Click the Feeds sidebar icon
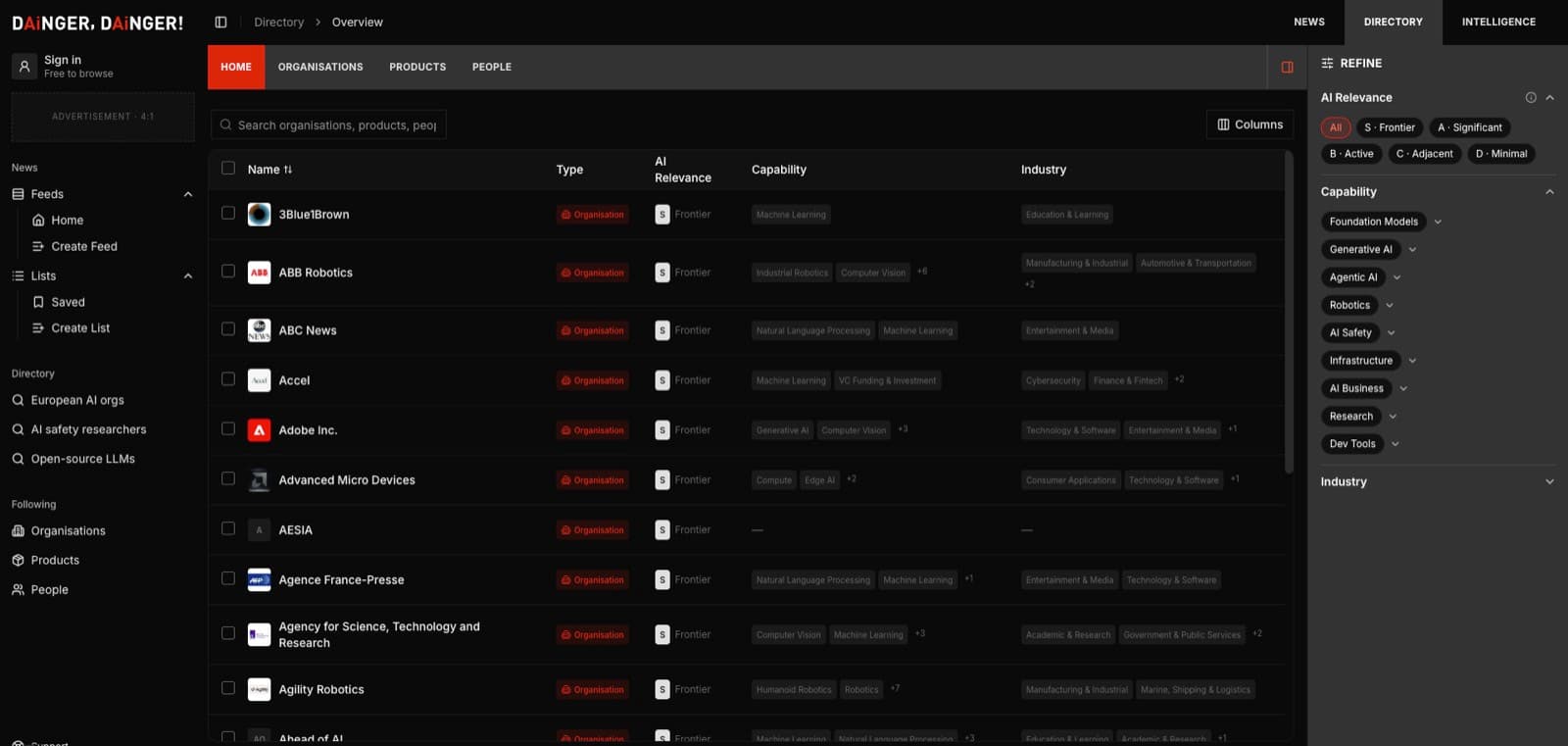Screen dimensions: 1568x746 [x=18, y=194]
